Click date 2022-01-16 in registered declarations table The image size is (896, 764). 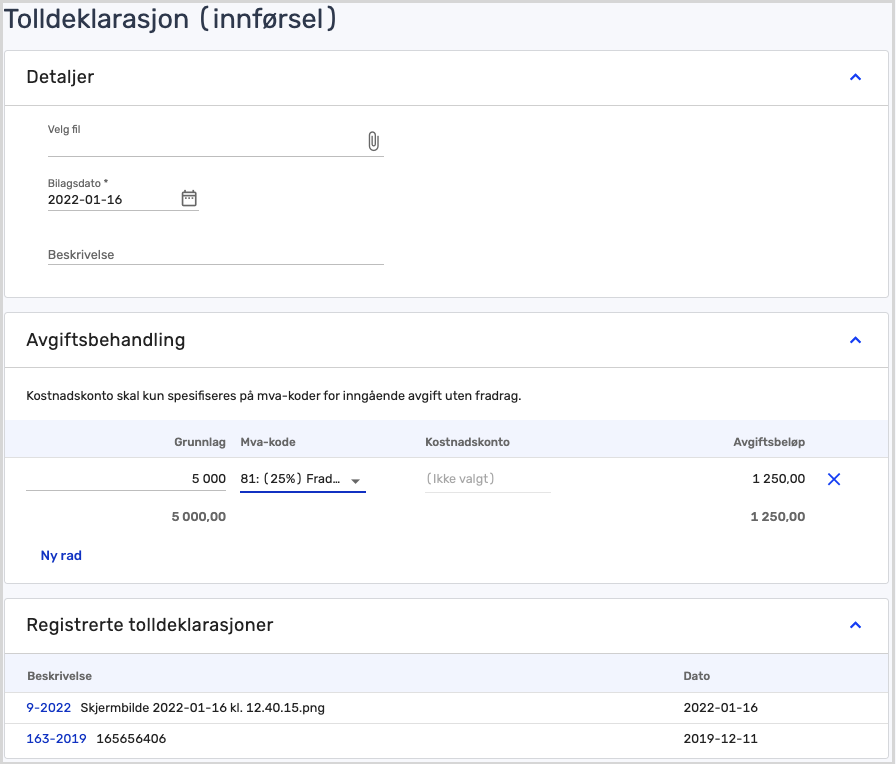(x=720, y=707)
